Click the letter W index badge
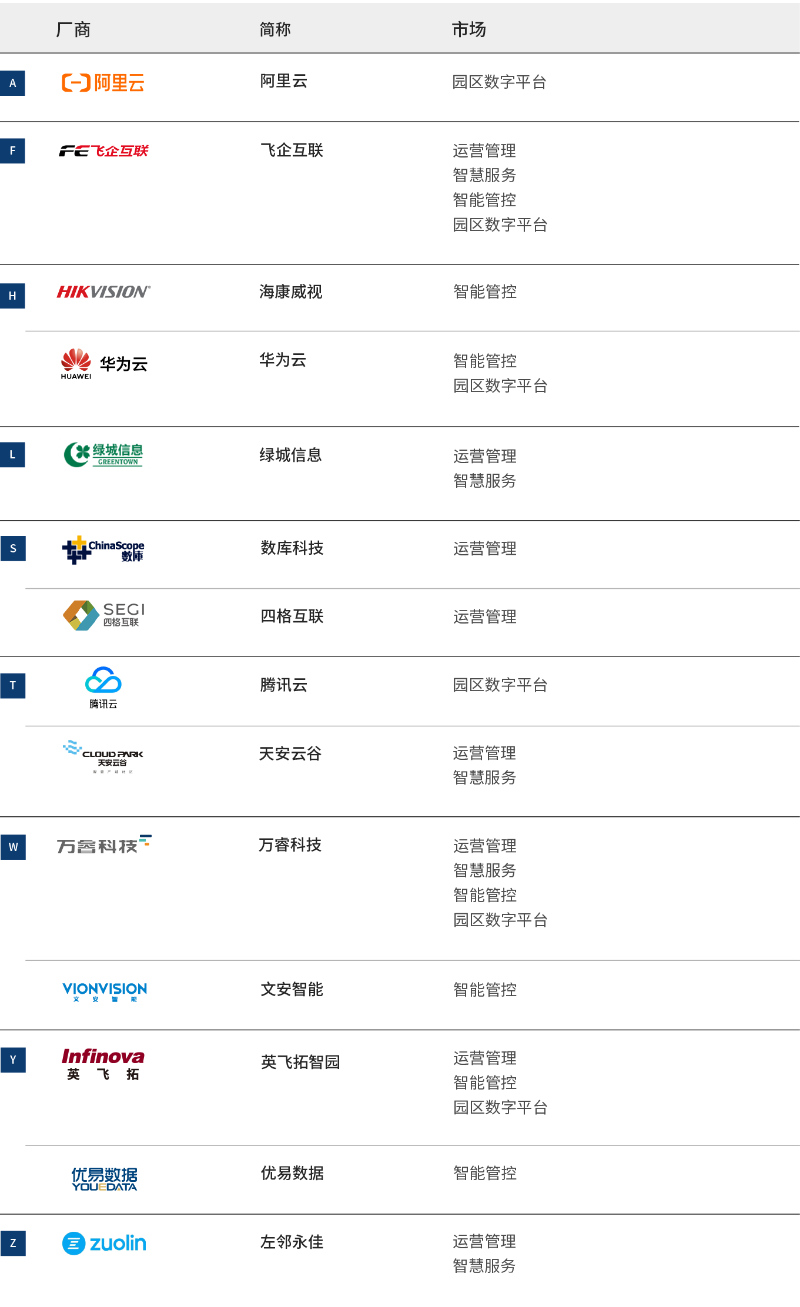Image resolution: width=800 pixels, height=1307 pixels. [x=13, y=848]
